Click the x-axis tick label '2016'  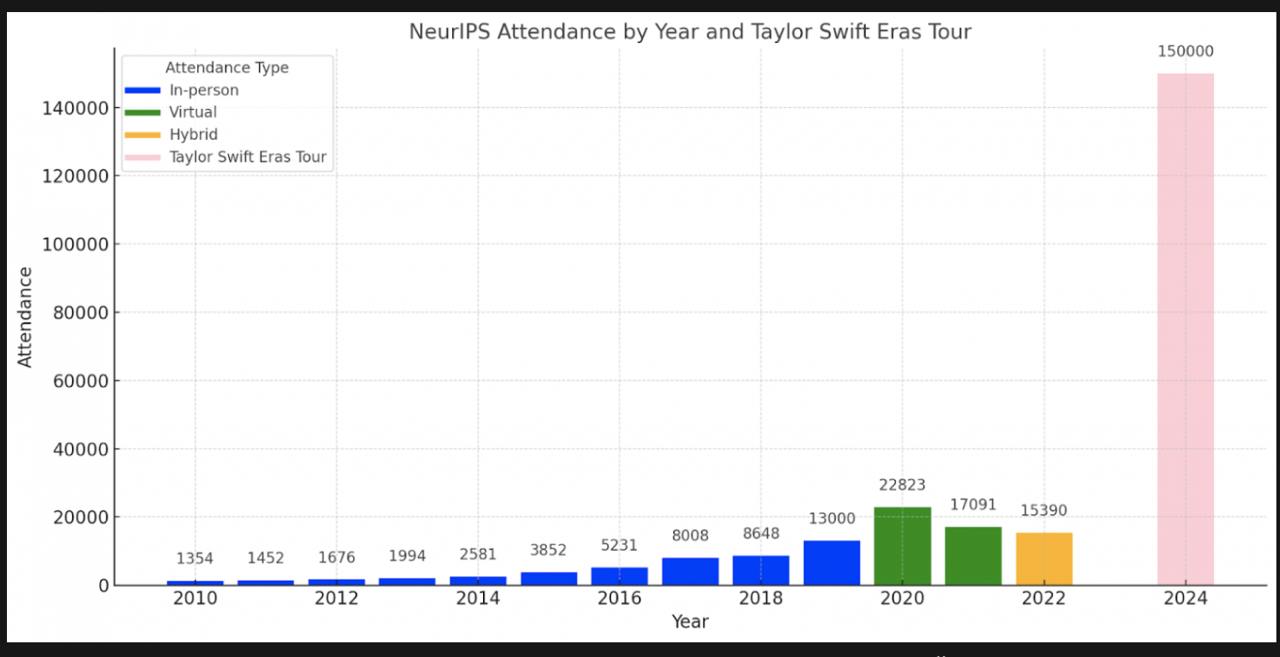tap(619, 599)
